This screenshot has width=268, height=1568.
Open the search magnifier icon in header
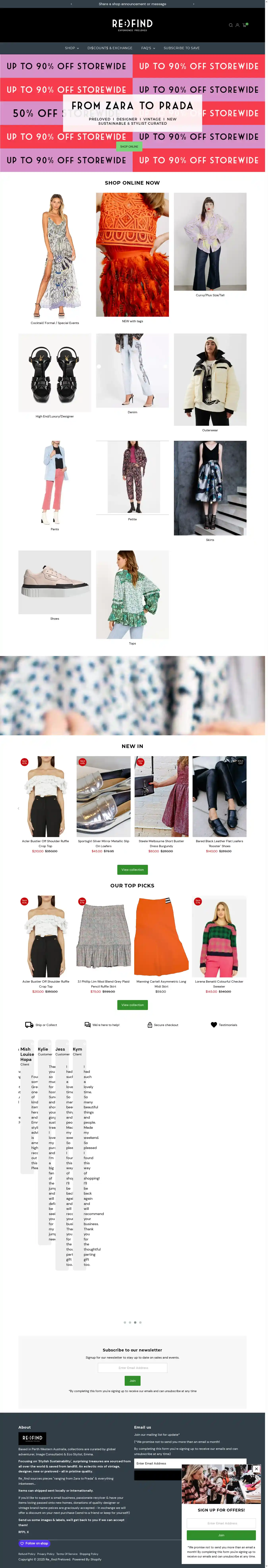[231, 25]
